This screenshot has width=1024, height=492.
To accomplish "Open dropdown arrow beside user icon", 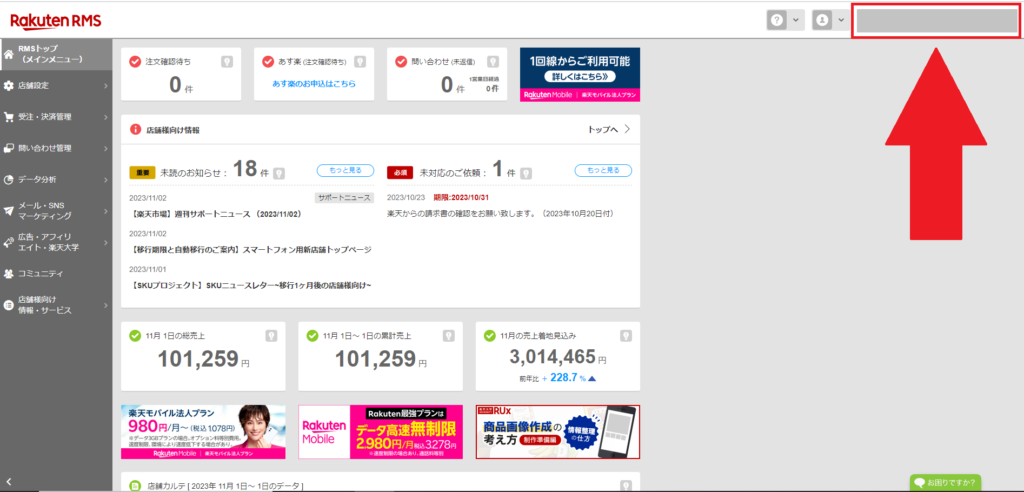I will click(x=841, y=20).
